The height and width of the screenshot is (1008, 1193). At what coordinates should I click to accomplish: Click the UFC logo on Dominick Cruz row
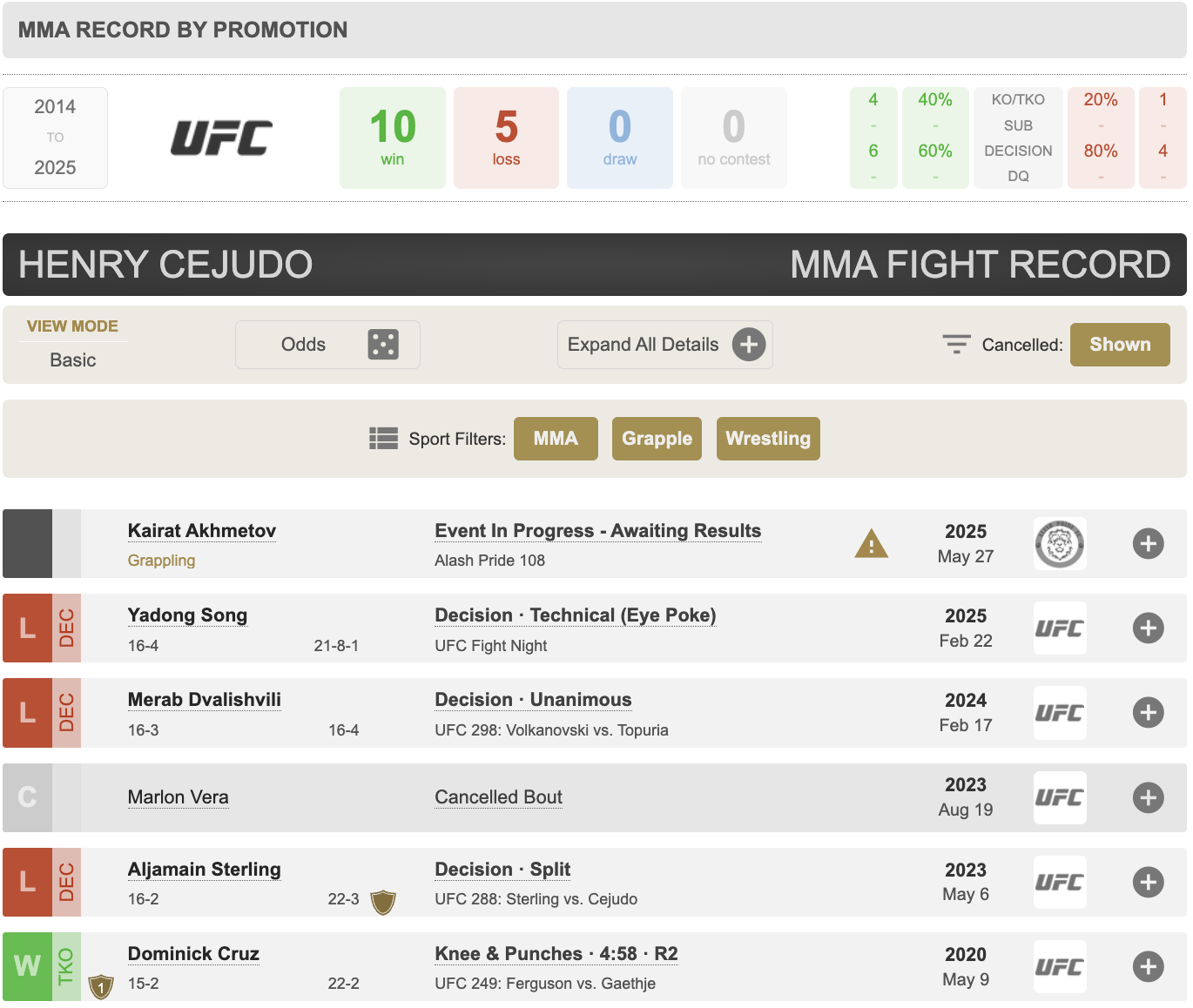[x=1060, y=966]
